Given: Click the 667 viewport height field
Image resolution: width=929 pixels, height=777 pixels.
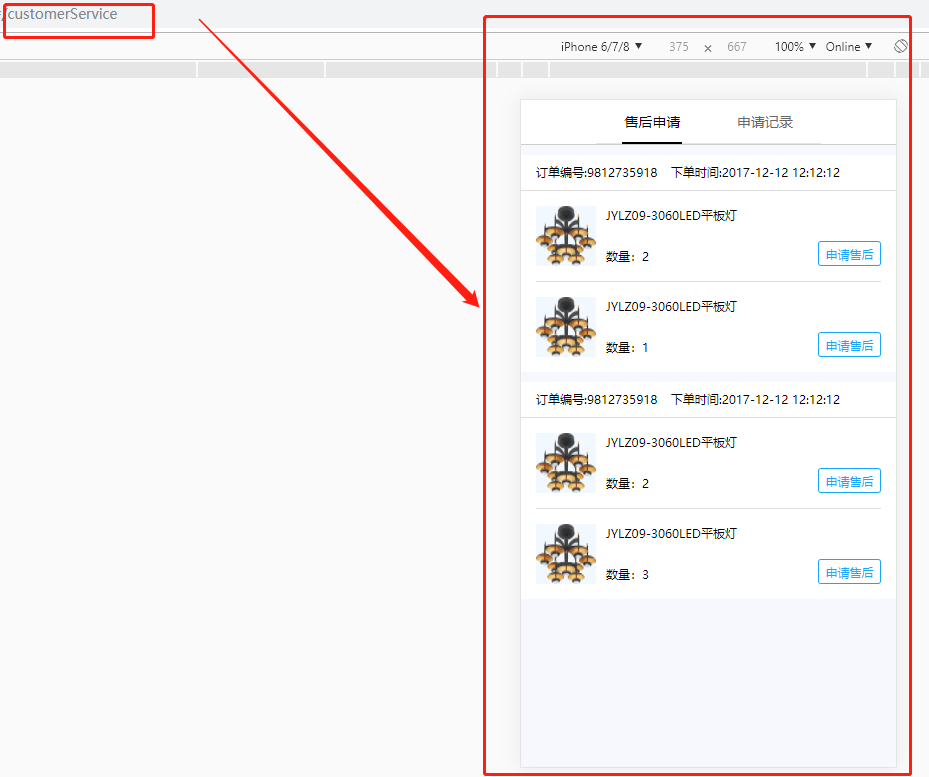Looking at the screenshot, I should click(x=736, y=46).
